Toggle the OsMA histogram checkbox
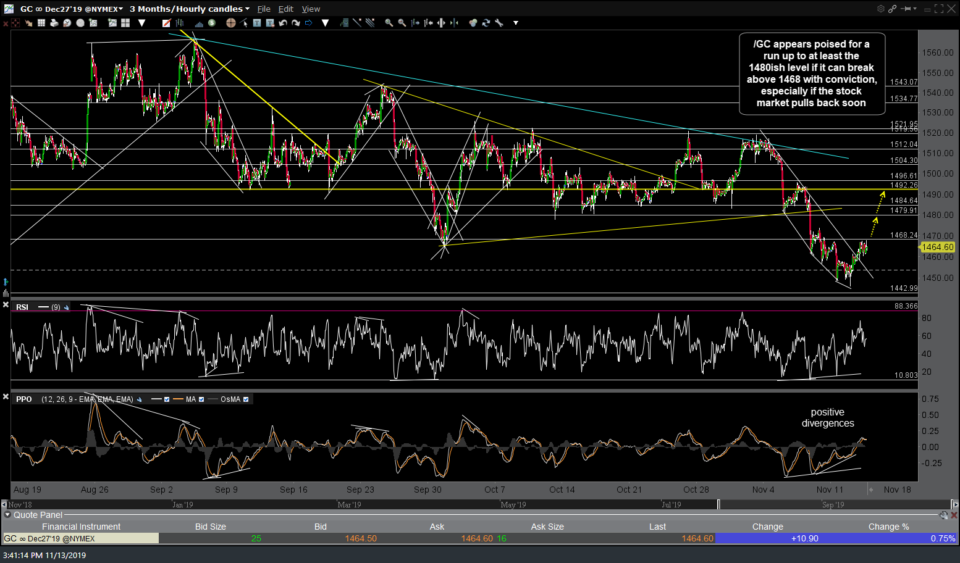The height and width of the screenshot is (563, 960). click(248, 399)
